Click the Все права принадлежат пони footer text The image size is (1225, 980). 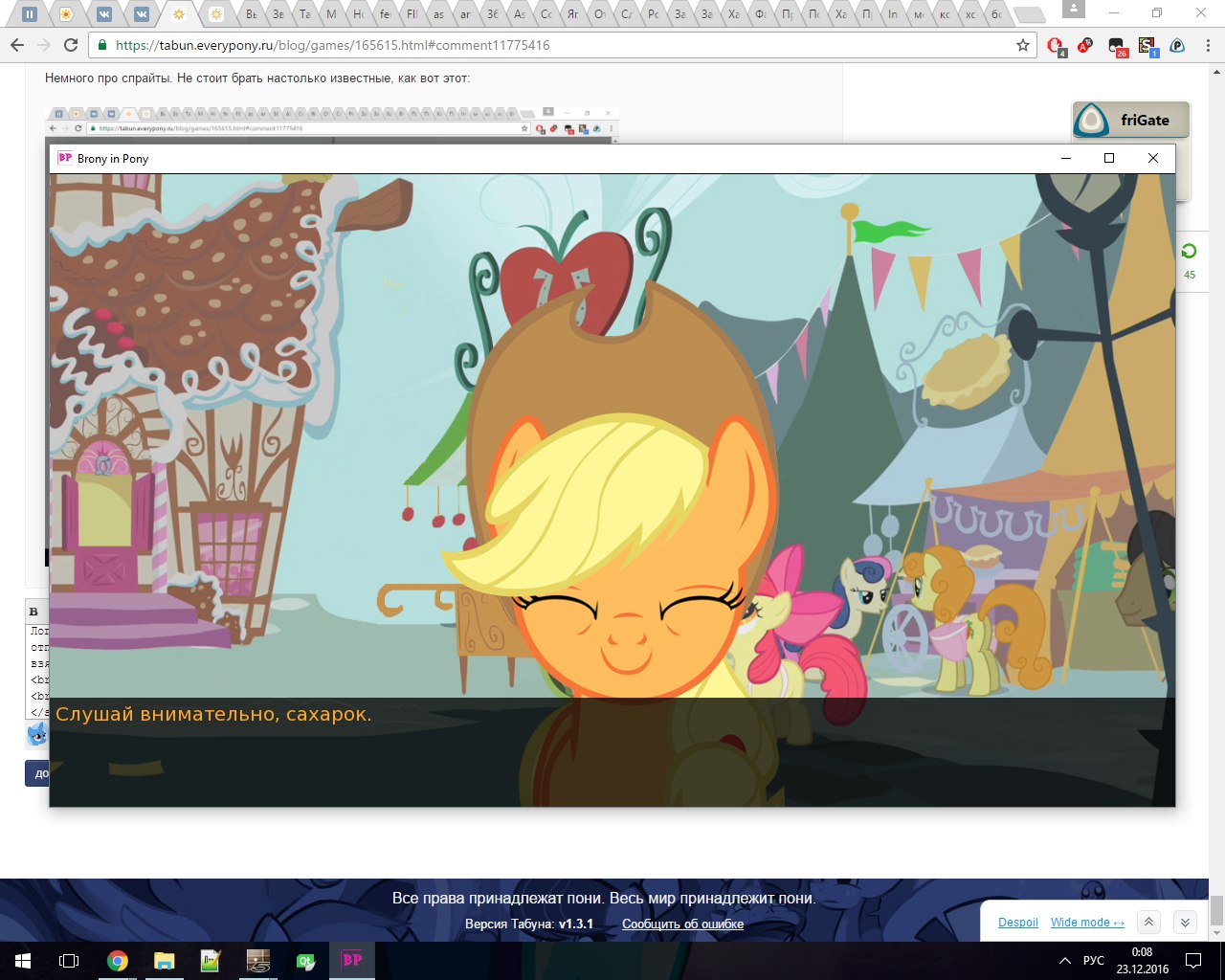pos(604,899)
